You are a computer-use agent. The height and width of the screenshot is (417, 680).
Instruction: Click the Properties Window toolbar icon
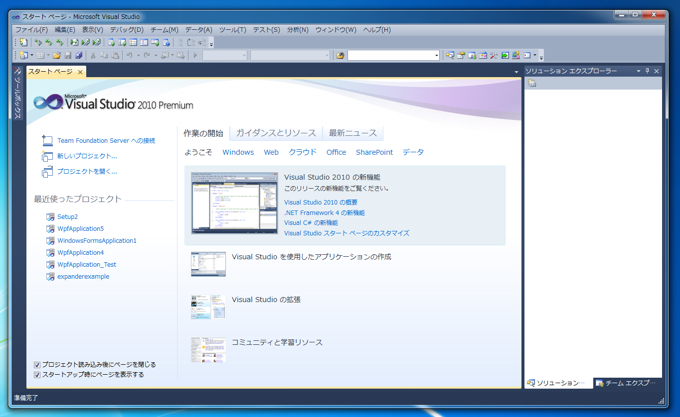[461, 55]
